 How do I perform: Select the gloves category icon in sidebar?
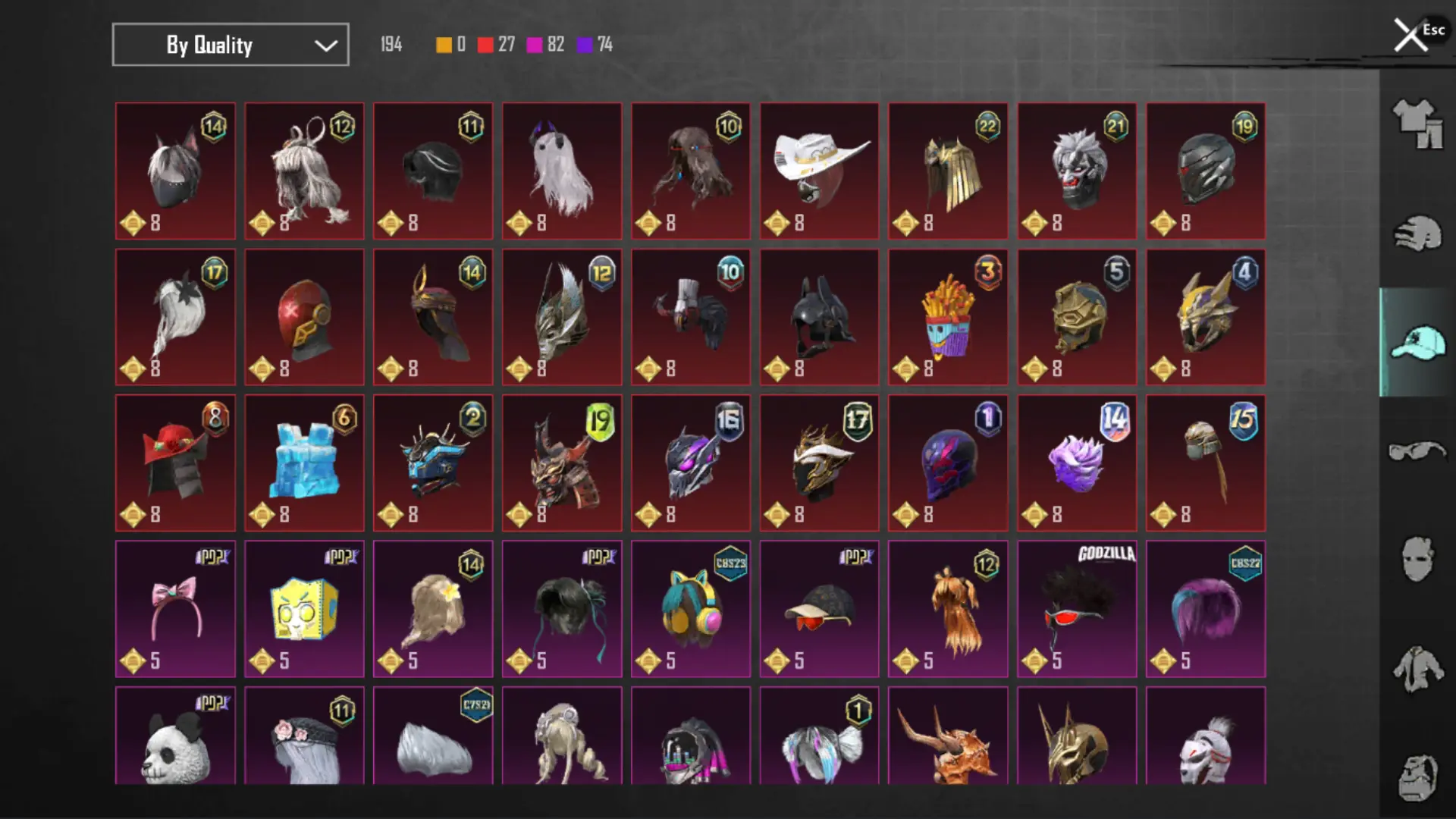[x=1417, y=233]
